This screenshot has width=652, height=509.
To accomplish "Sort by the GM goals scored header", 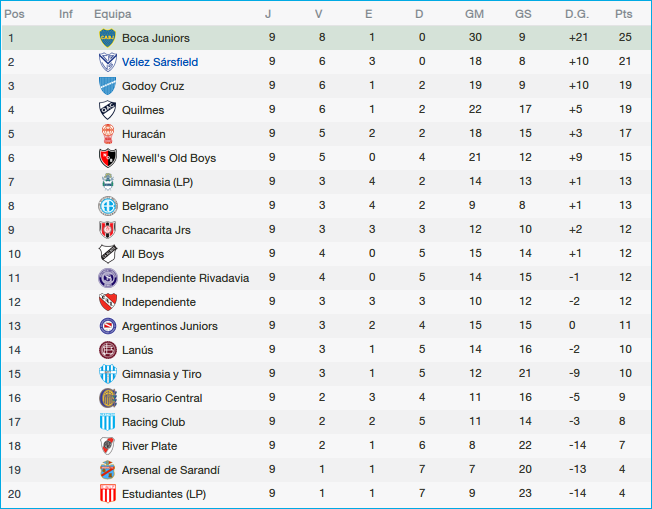I will pyautogui.click(x=475, y=14).
